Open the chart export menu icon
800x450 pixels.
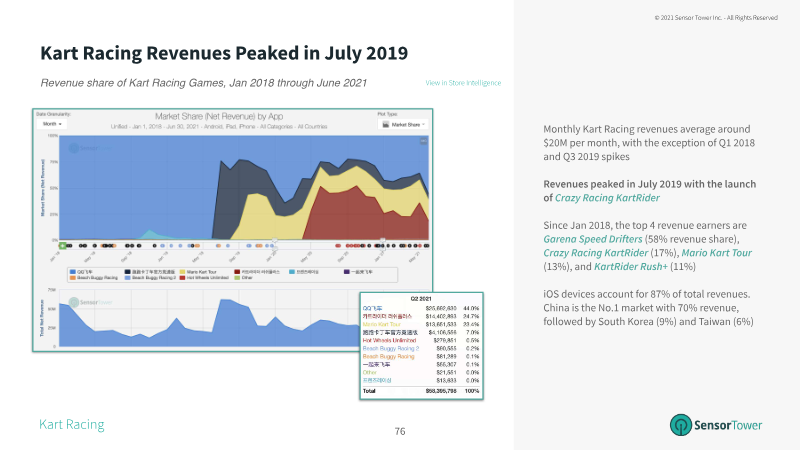(423, 141)
